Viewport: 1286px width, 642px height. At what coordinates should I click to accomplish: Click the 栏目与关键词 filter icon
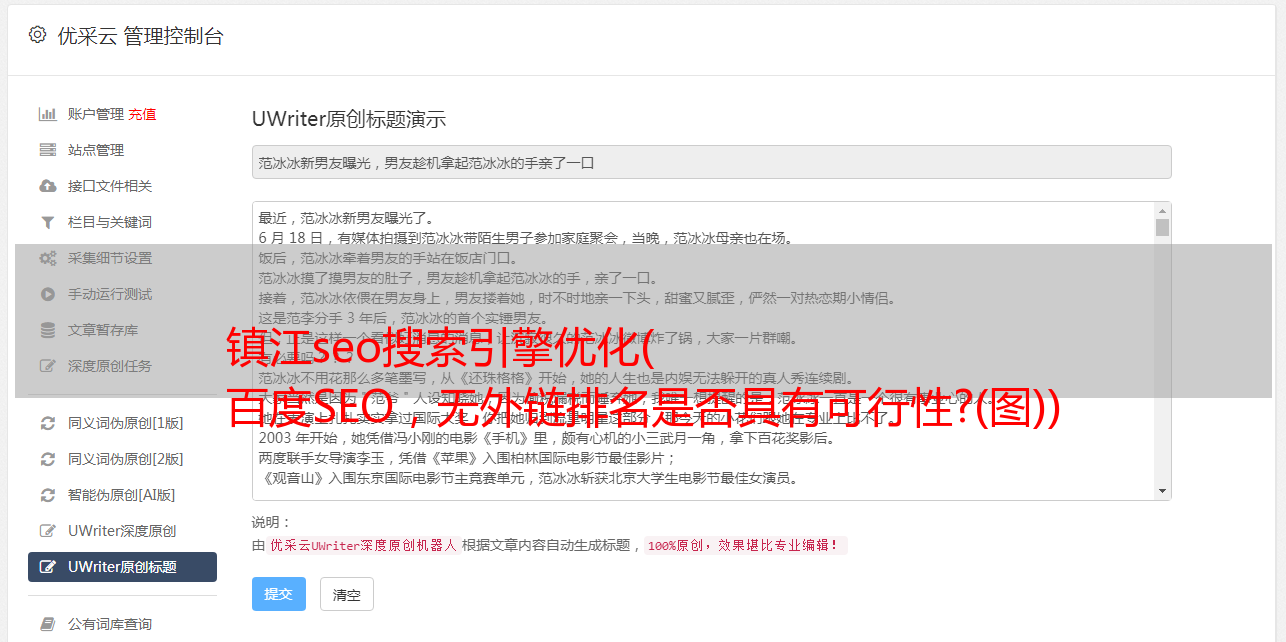coord(47,222)
